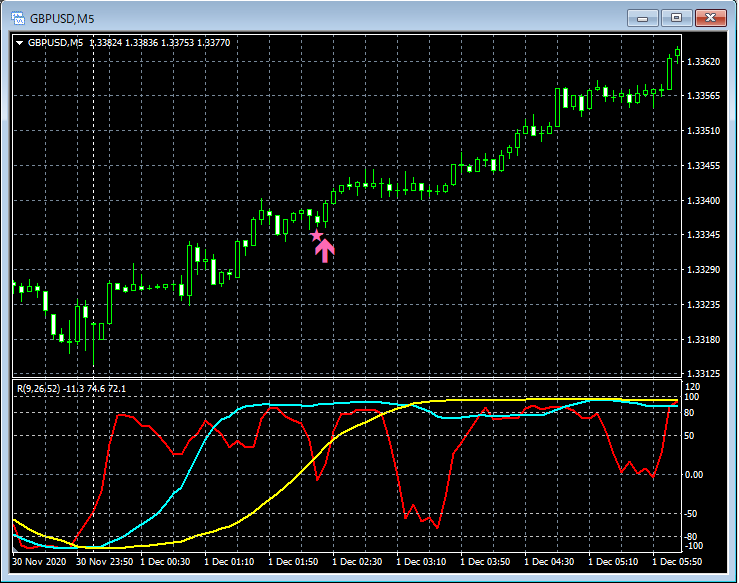Click the chart window icon in title bar
Viewport: 739px width, 583px height.
pyautogui.click(x=17, y=17)
